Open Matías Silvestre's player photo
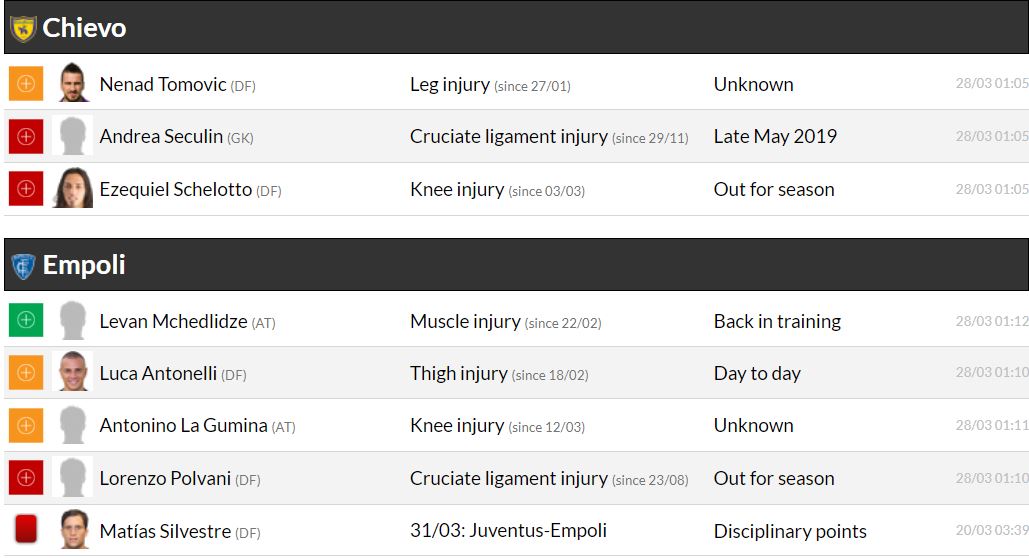 point(72,530)
